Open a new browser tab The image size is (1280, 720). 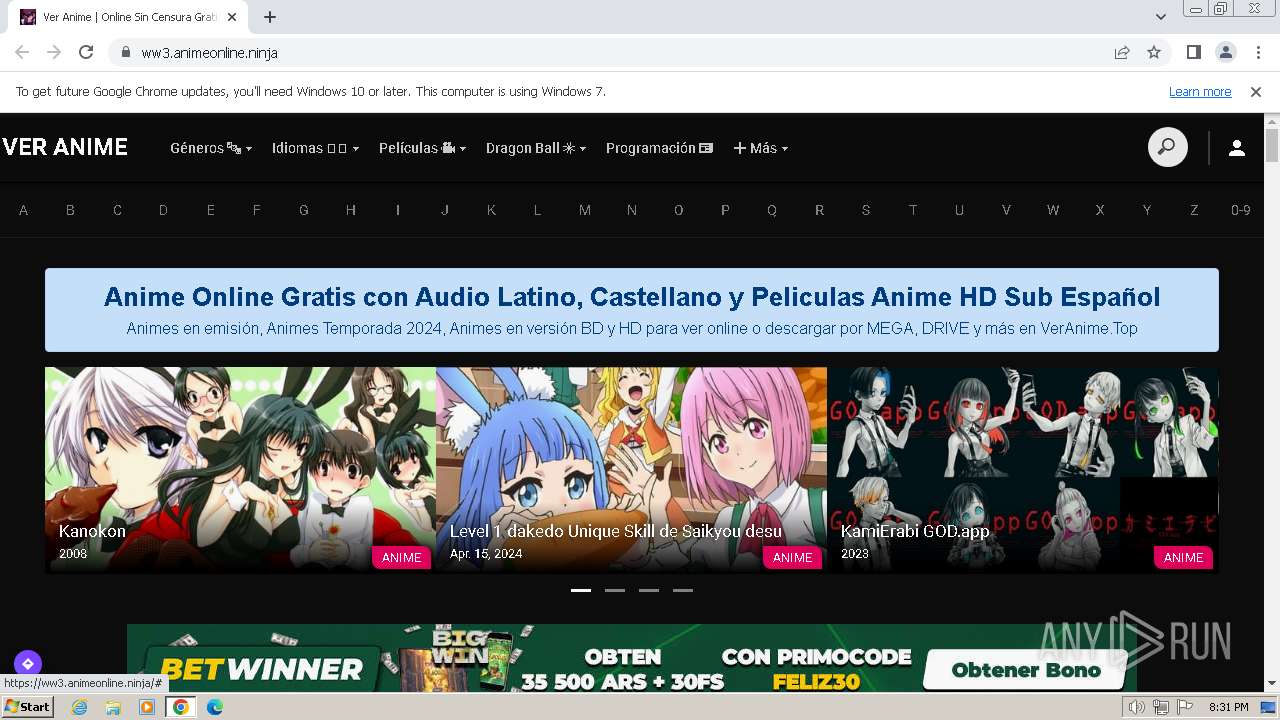pos(270,17)
